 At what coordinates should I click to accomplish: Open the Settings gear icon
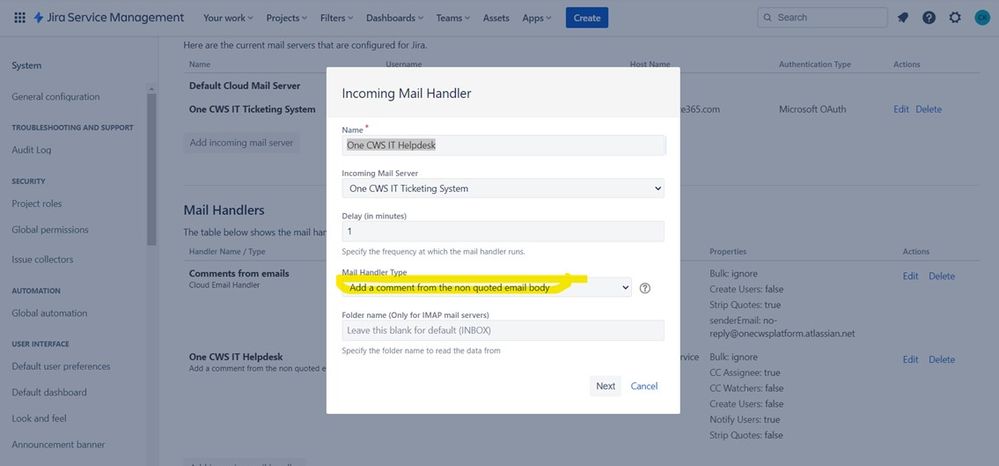point(954,18)
